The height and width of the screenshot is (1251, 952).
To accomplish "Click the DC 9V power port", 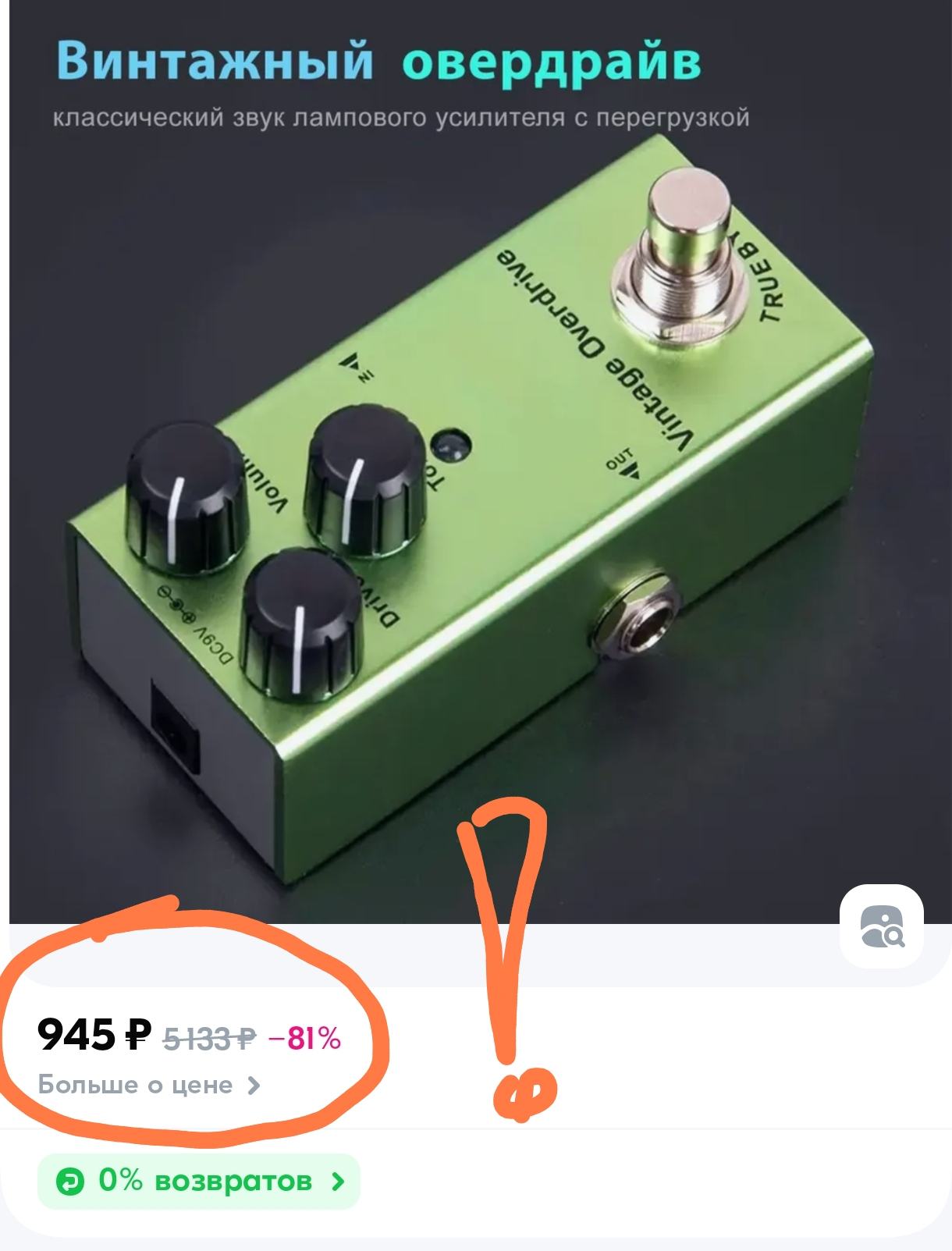I will [174, 727].
